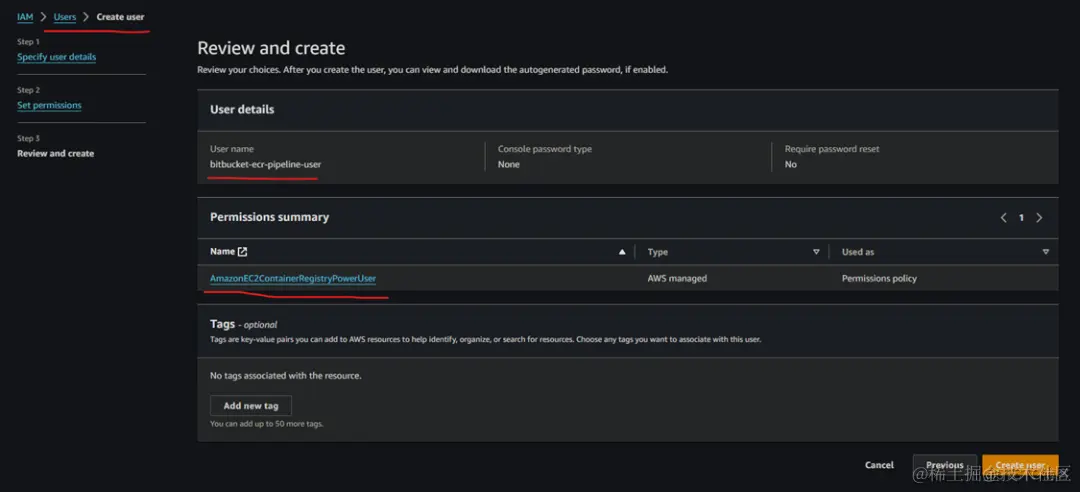Viewport: 1080px width, 492px height.
Task: Open Step 2 Set permissions
Action: pos(49,105)
